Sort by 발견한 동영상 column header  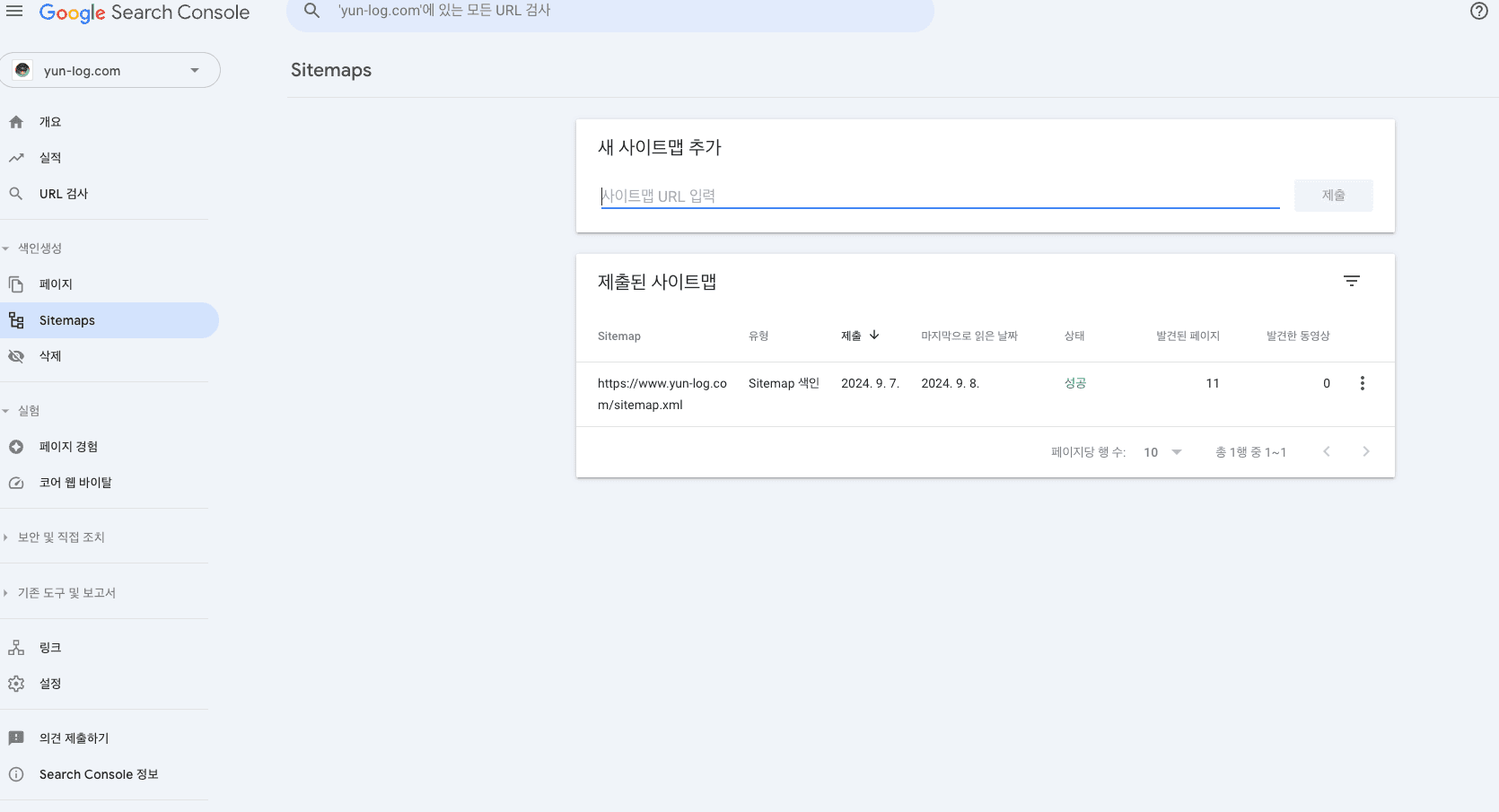(x=1298, y=336)
